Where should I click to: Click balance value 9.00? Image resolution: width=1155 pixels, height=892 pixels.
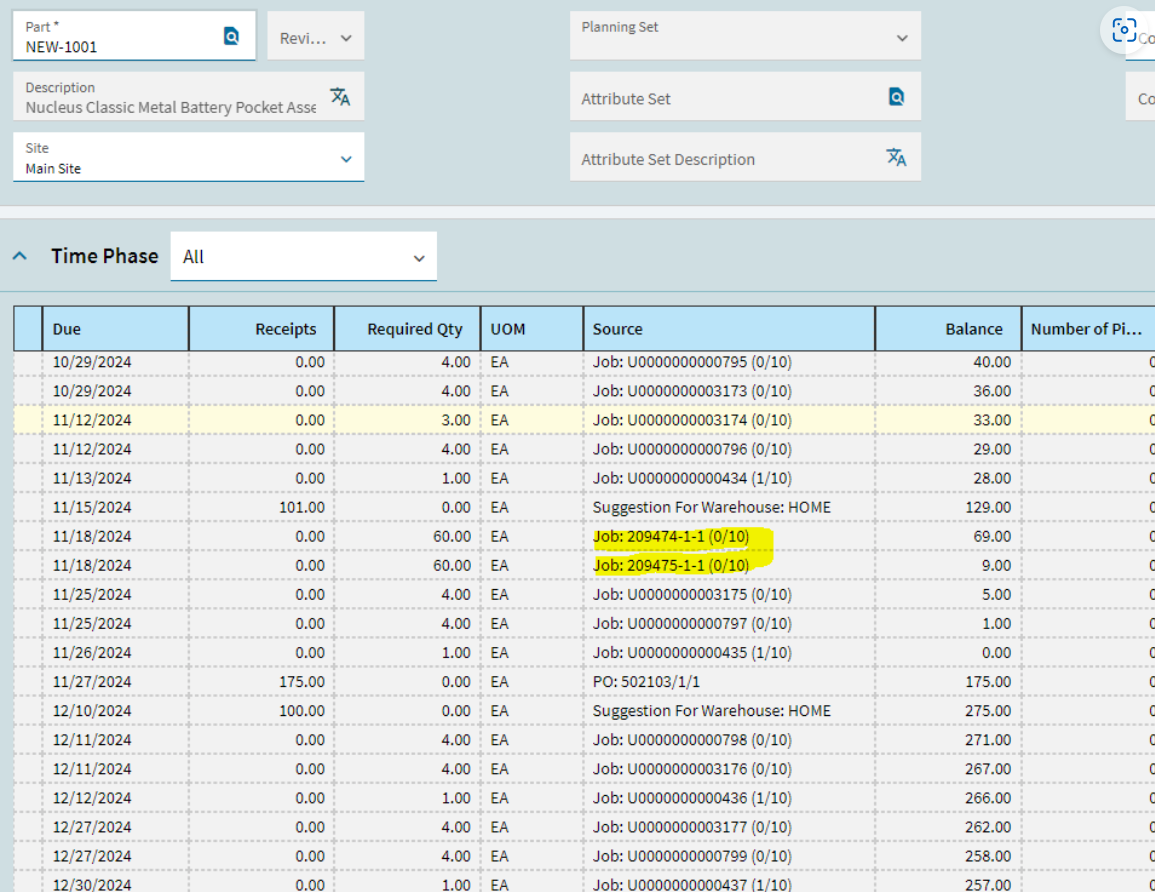[x=996, y=565]
